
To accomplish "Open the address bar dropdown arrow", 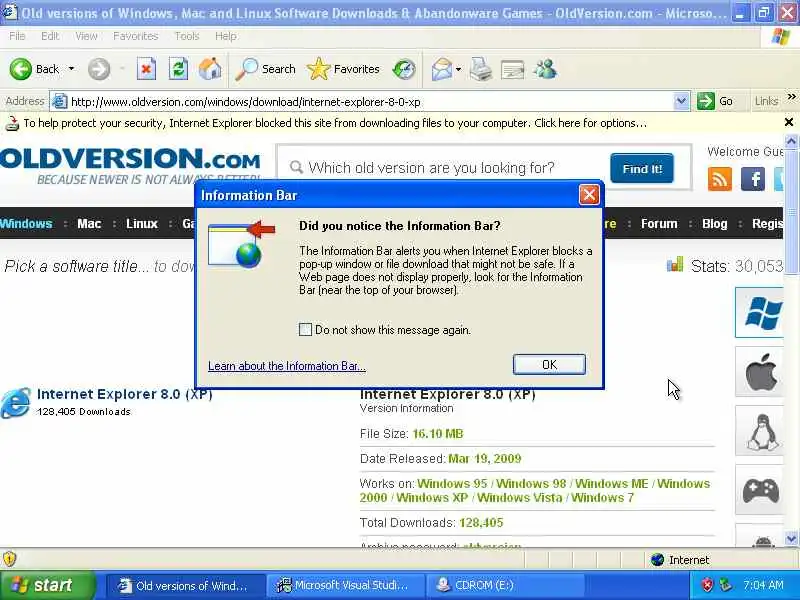I will [681, 101].
